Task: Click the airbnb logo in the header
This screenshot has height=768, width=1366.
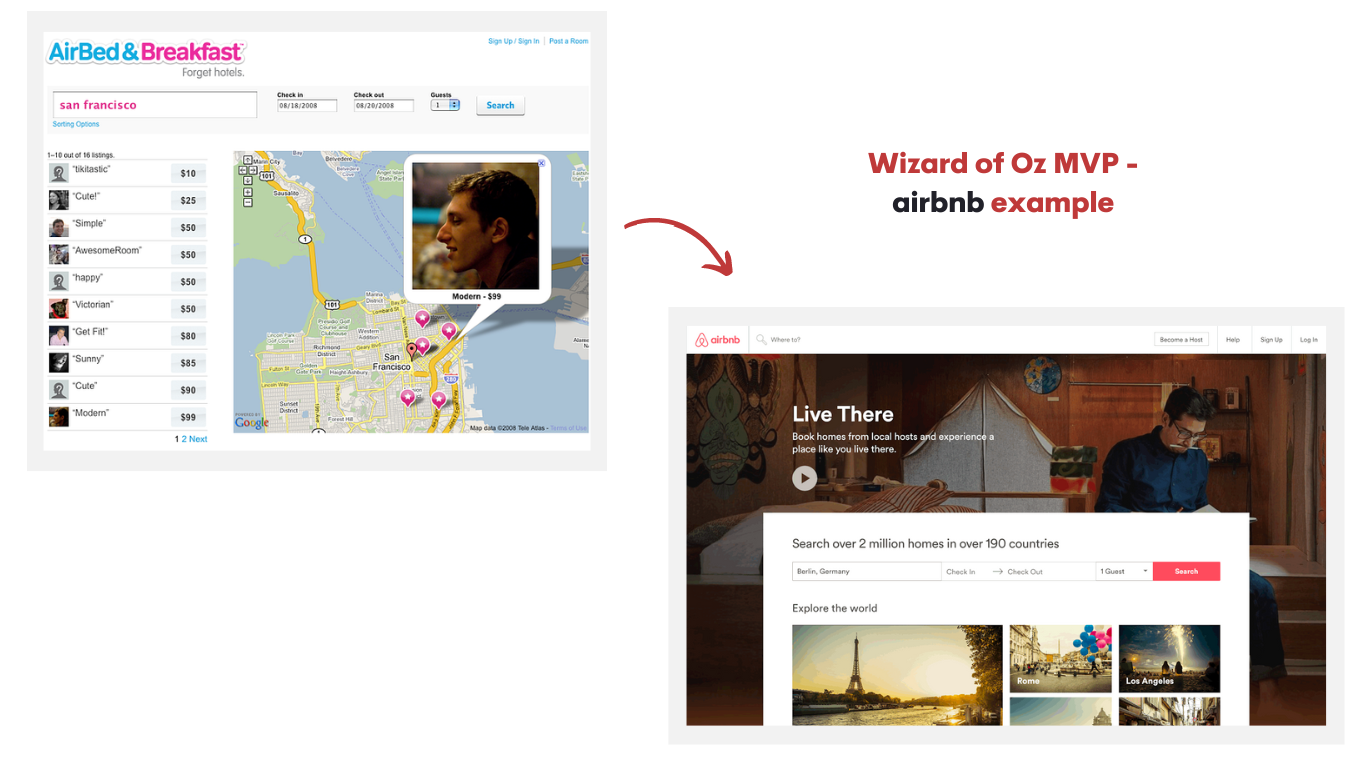Action: tap(718, 340)
